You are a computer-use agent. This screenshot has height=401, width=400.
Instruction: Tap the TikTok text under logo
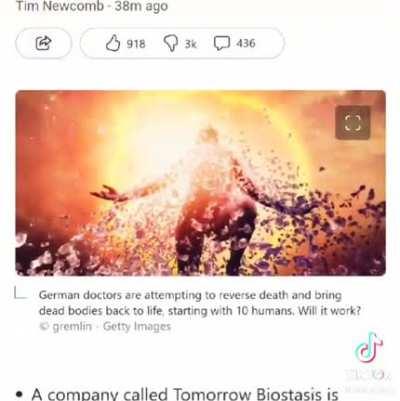[368, 376]
